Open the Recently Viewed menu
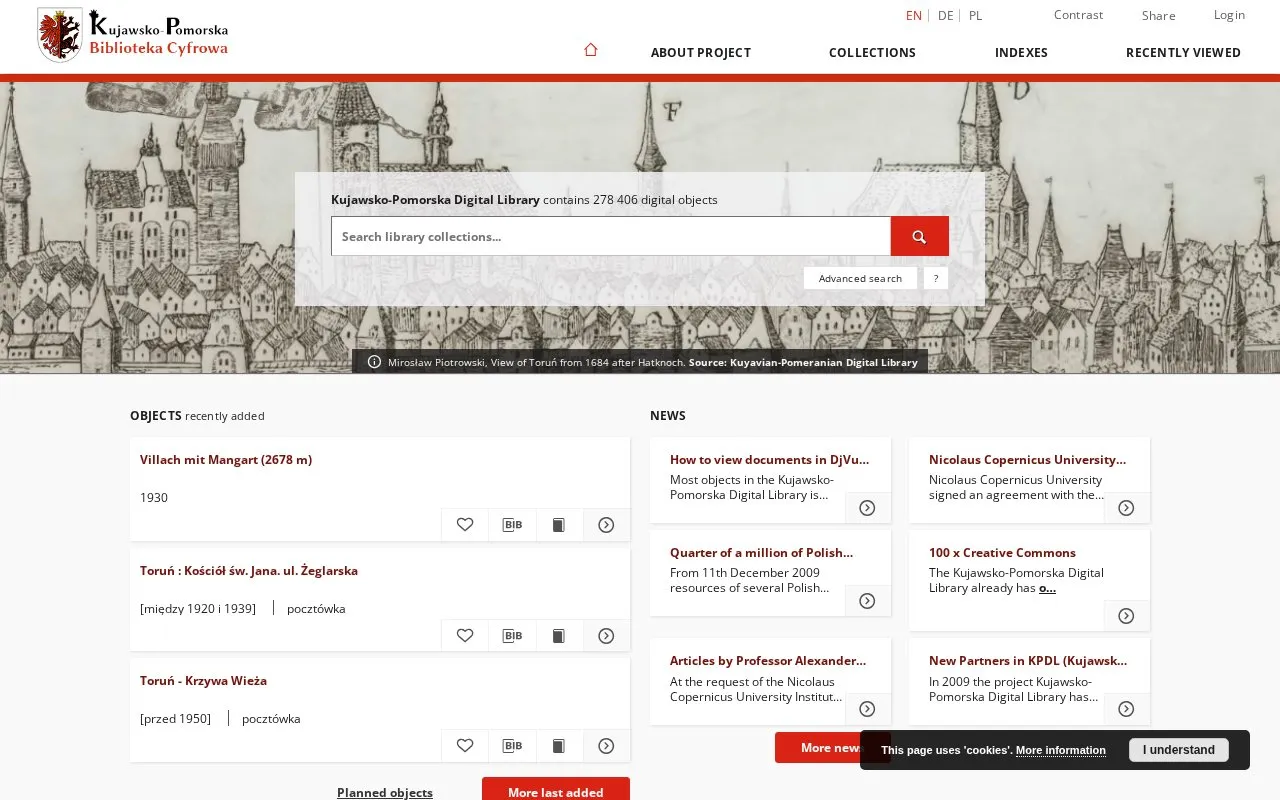Image resolution: width=1280 pixels, height=800 pixels. [x=1183, y=53]
